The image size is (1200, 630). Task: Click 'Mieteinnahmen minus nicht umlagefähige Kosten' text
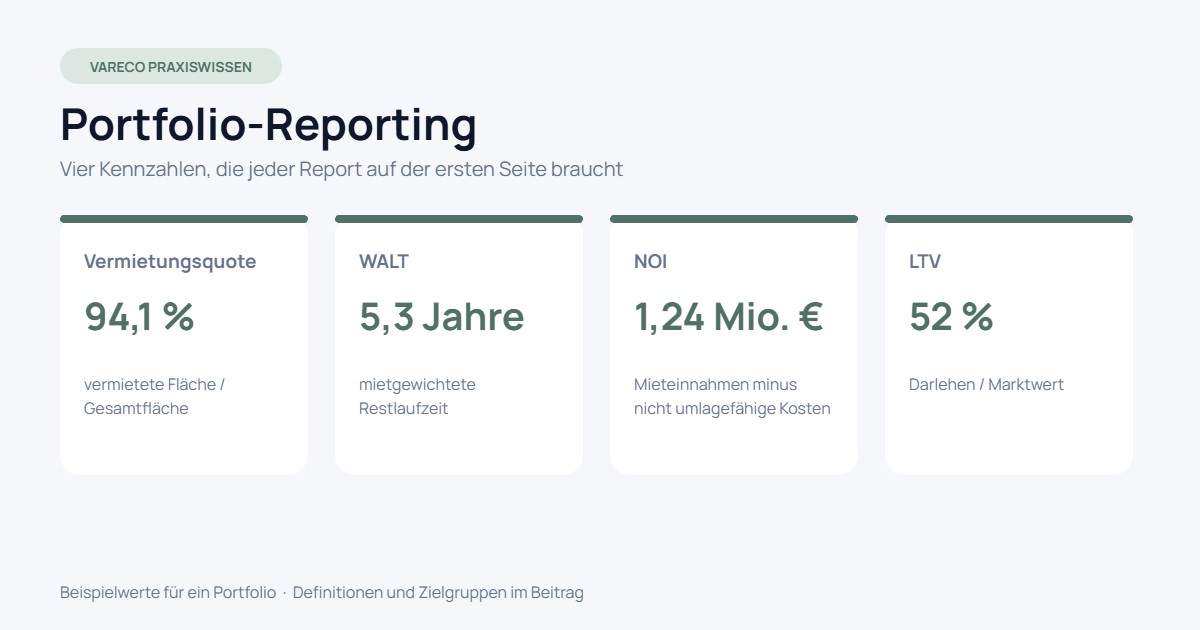click(x=732, y=396)
